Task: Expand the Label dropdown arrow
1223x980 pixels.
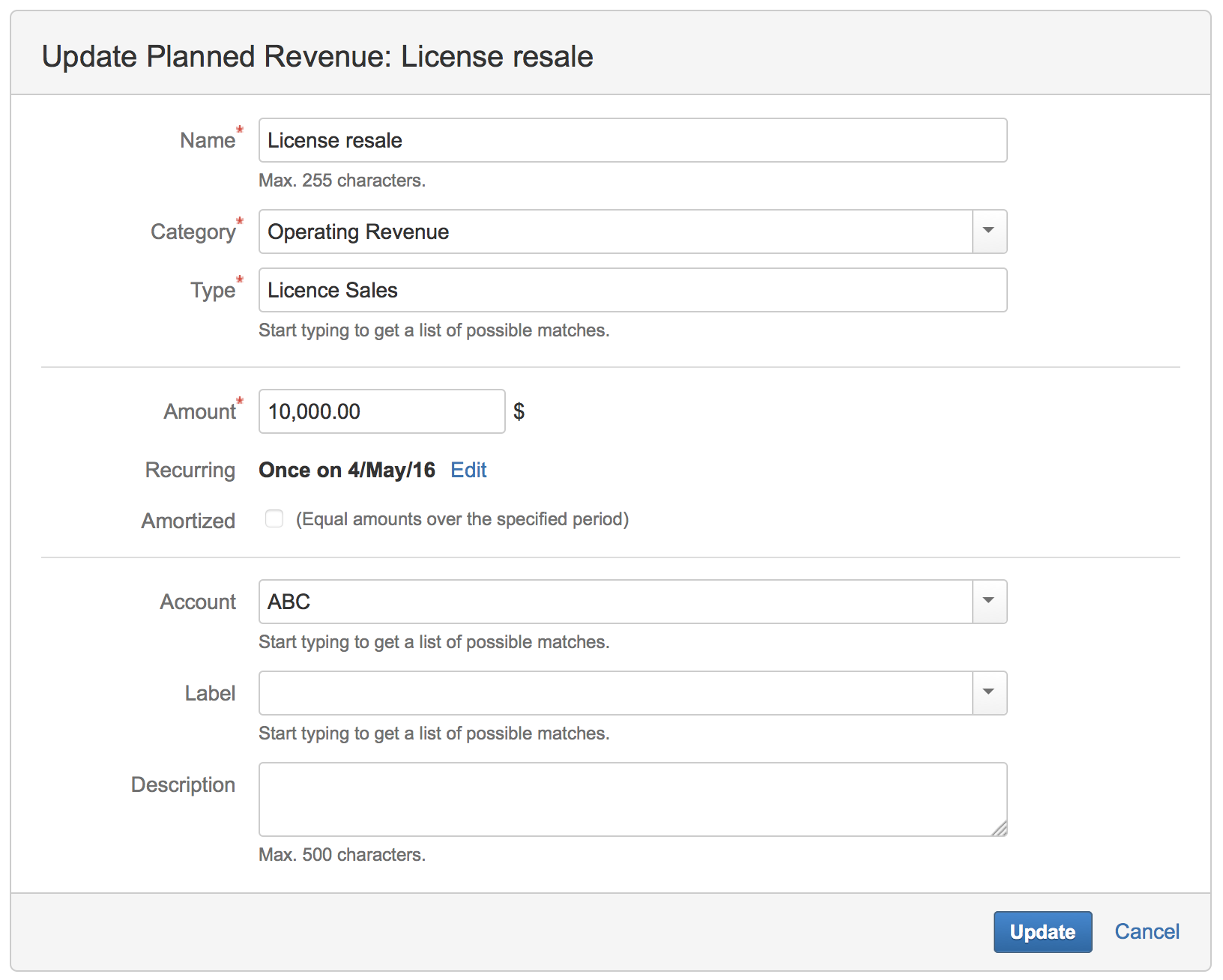Action: [989, 693]
